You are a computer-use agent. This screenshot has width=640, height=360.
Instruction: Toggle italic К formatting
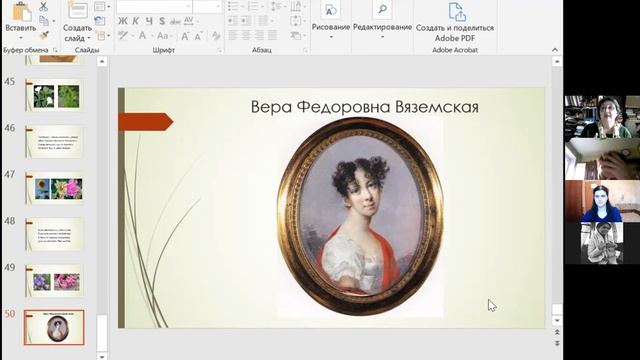136,20
